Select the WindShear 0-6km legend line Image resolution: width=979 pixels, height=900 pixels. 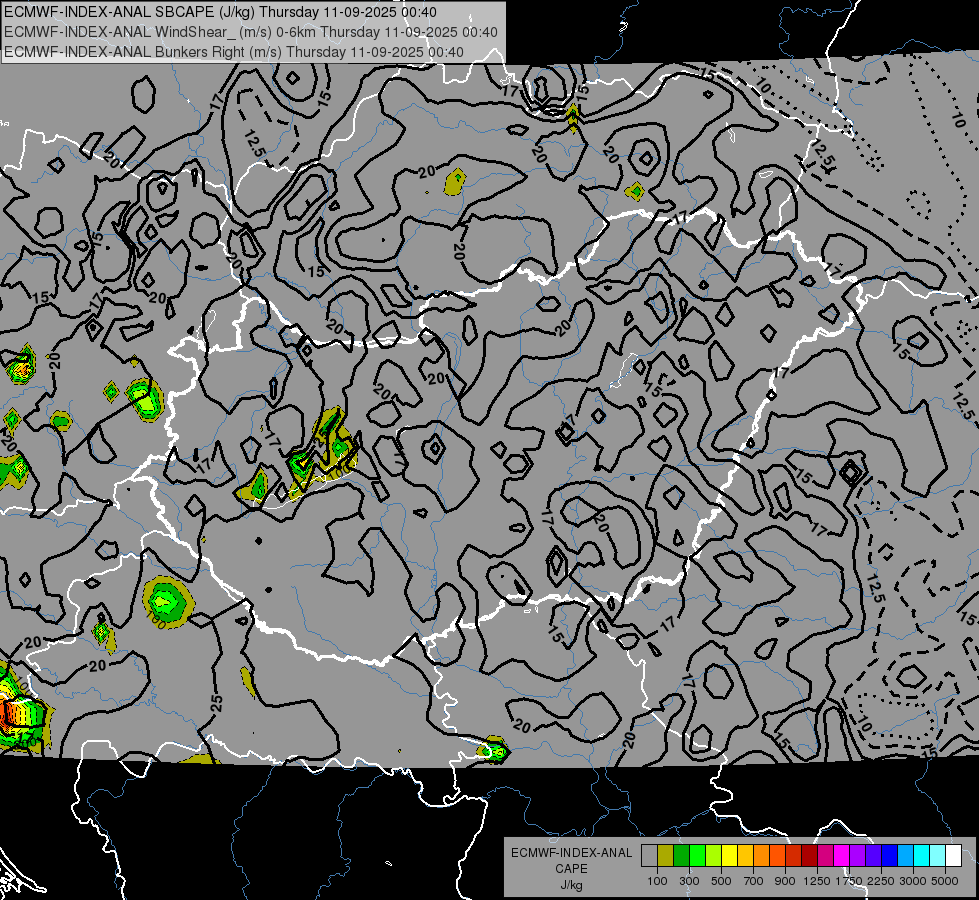click(x=251, y=32)
